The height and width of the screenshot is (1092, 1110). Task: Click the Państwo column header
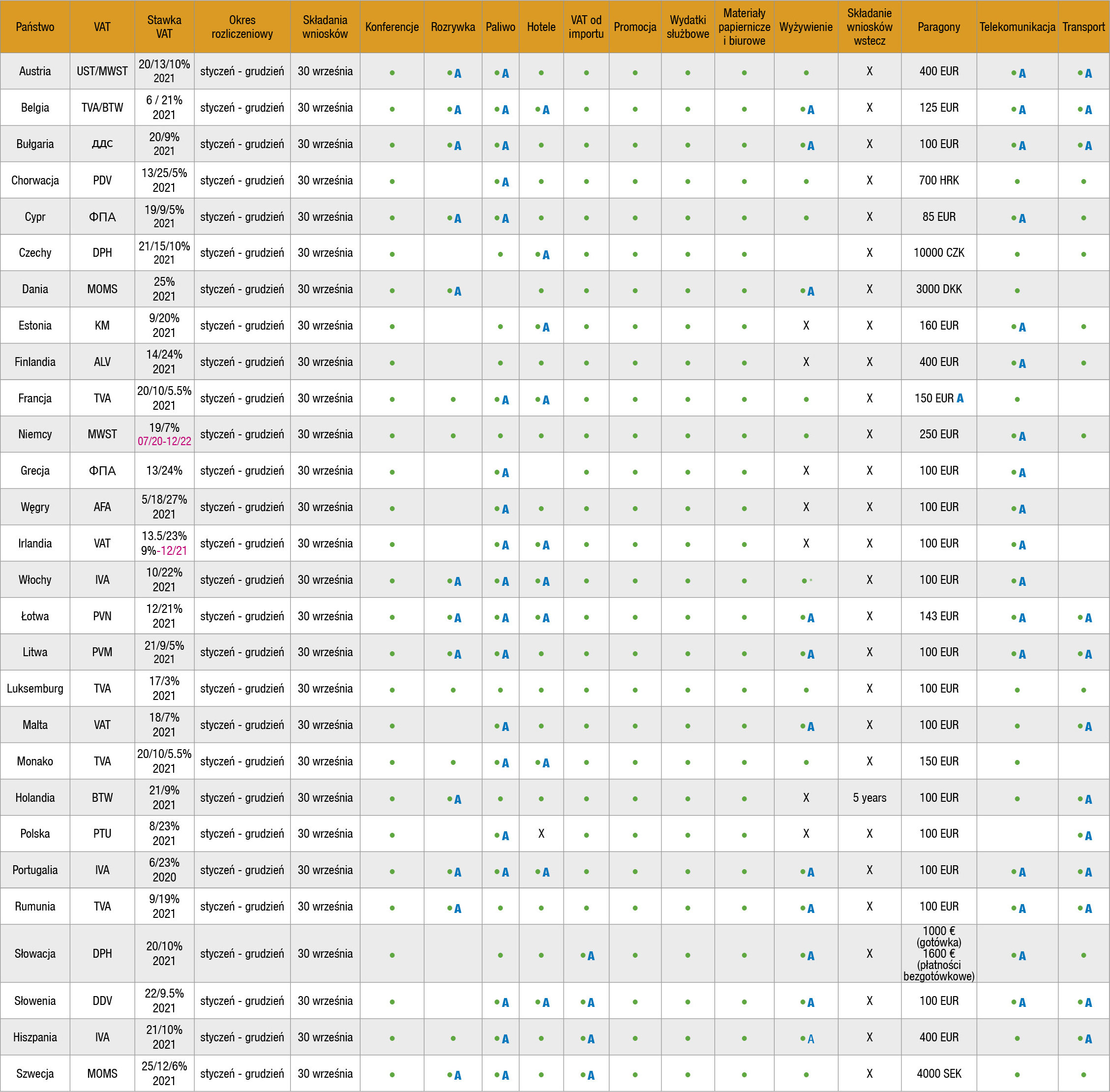(35, 27)
